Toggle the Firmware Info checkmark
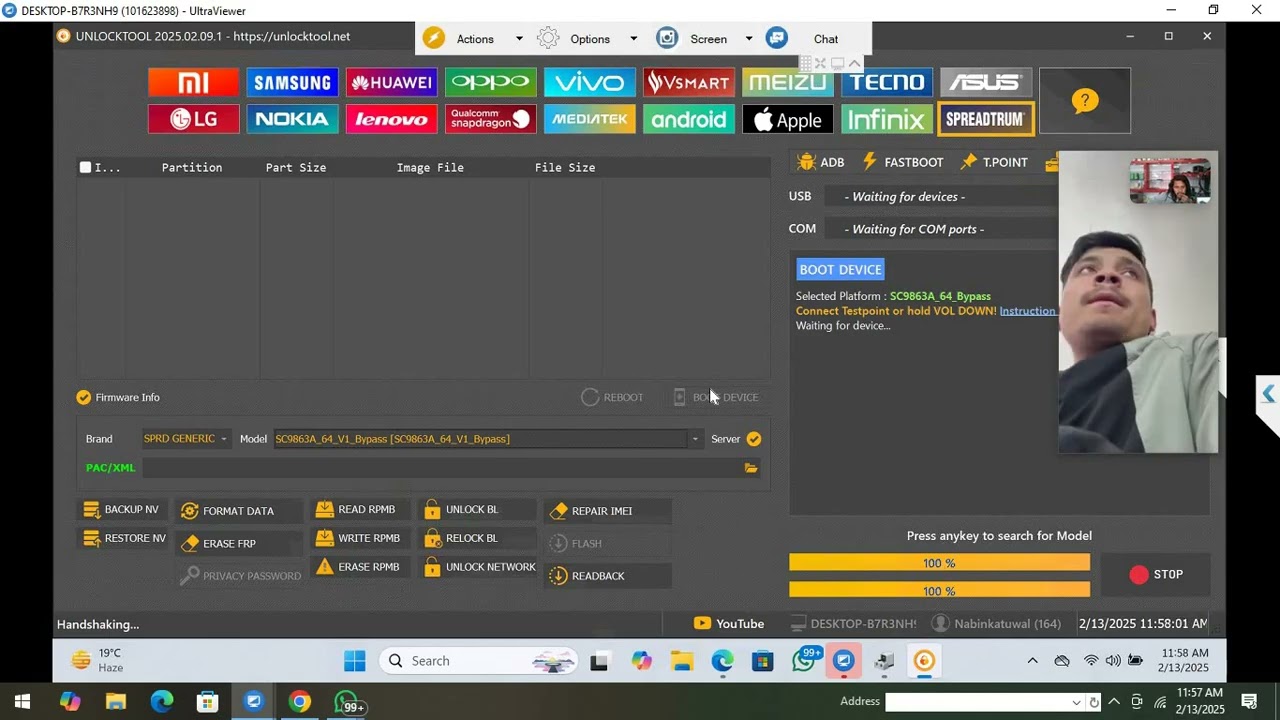Image resolution: width=1280 pixels, height=720 pixels. (84, 397)
